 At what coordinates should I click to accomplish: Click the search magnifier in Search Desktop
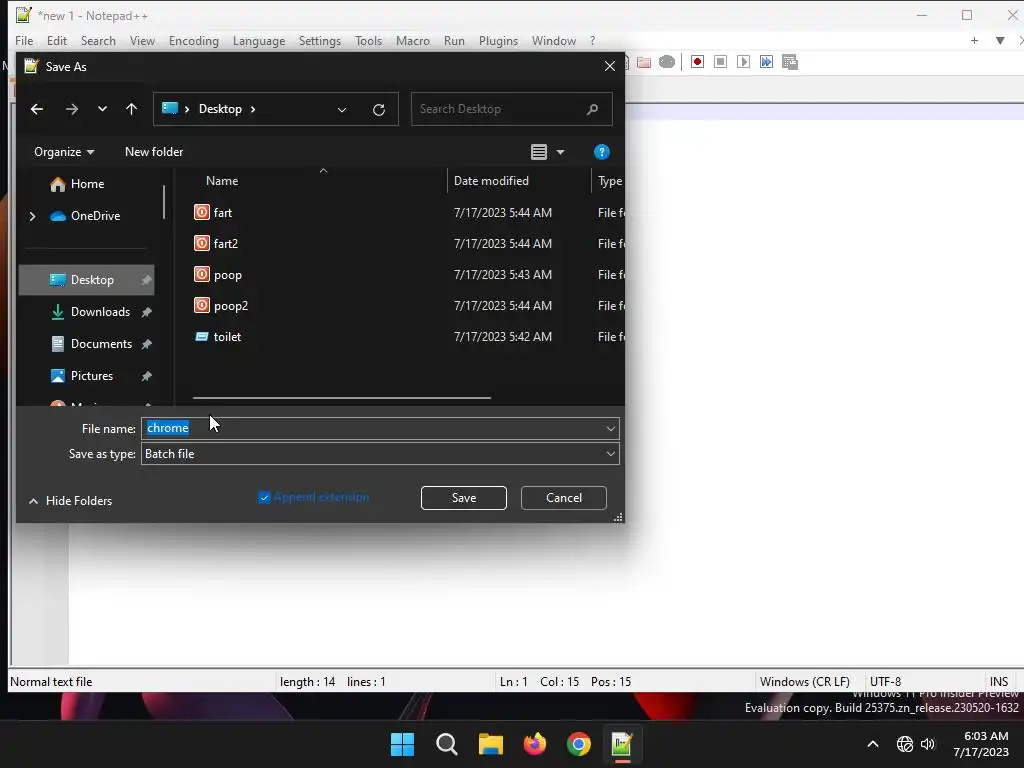pos(592,109)
